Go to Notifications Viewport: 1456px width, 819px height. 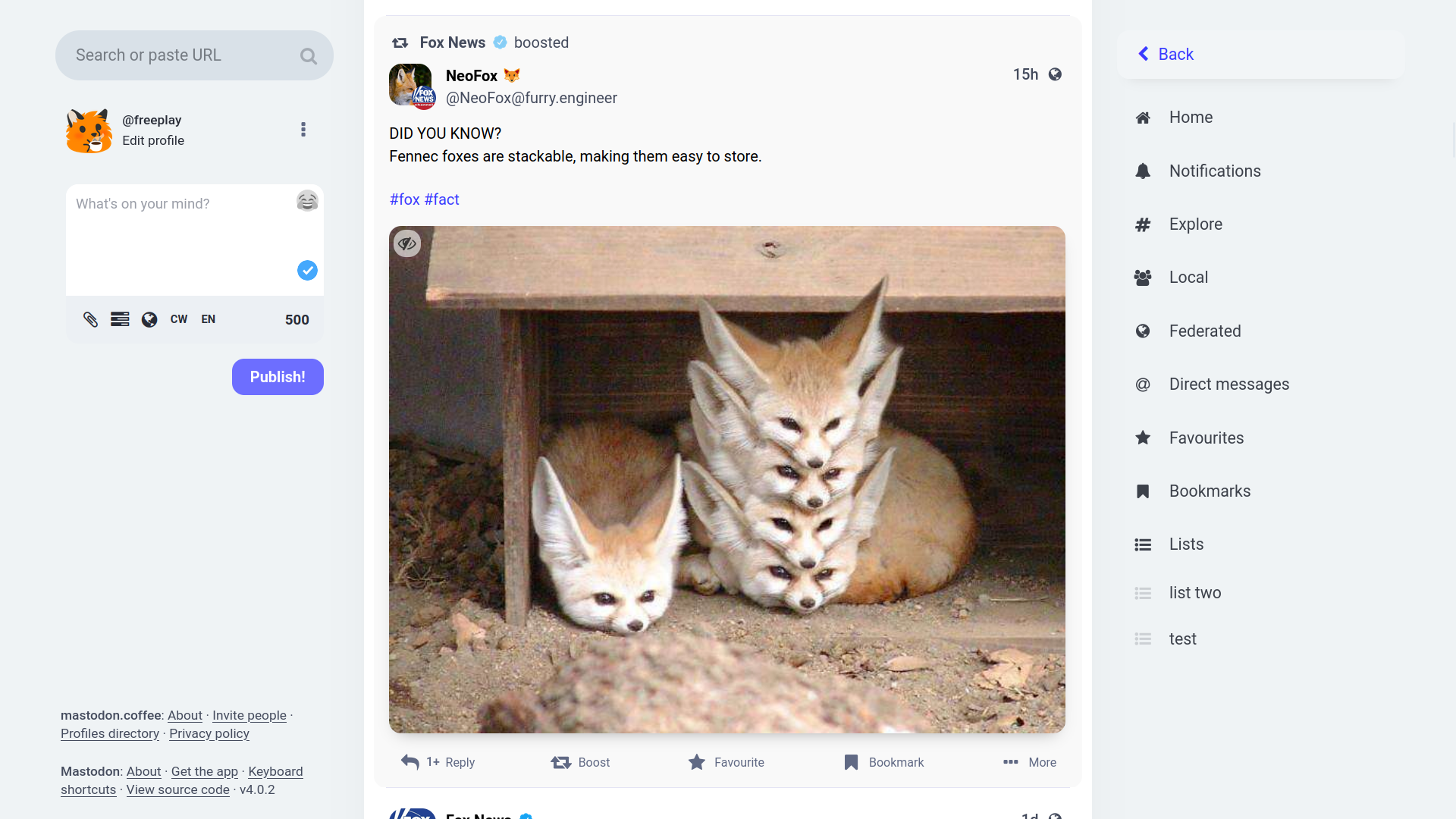[1214, 171]
